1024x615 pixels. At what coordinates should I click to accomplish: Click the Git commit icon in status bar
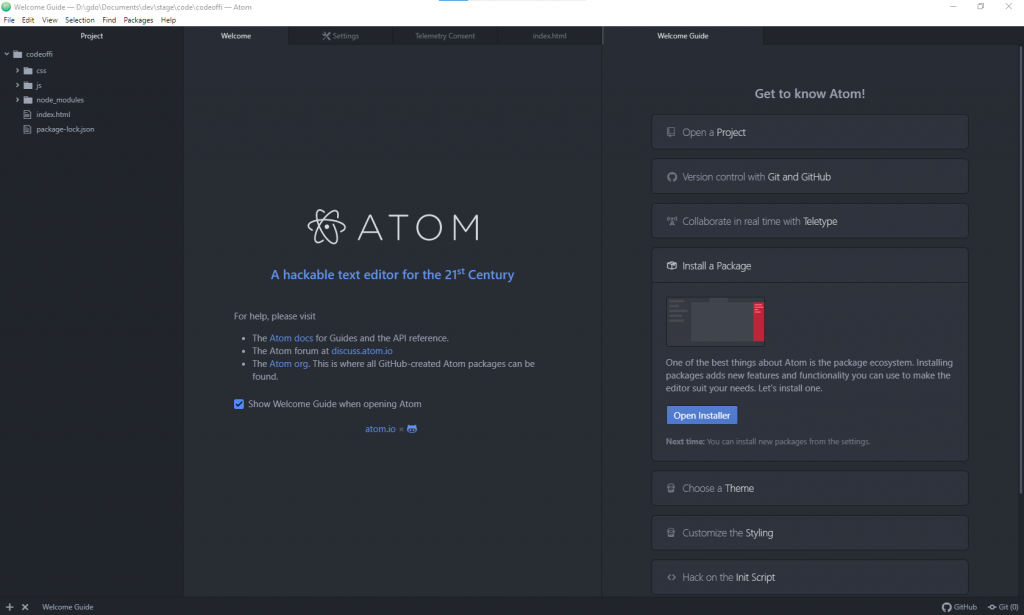click(992, 607)
